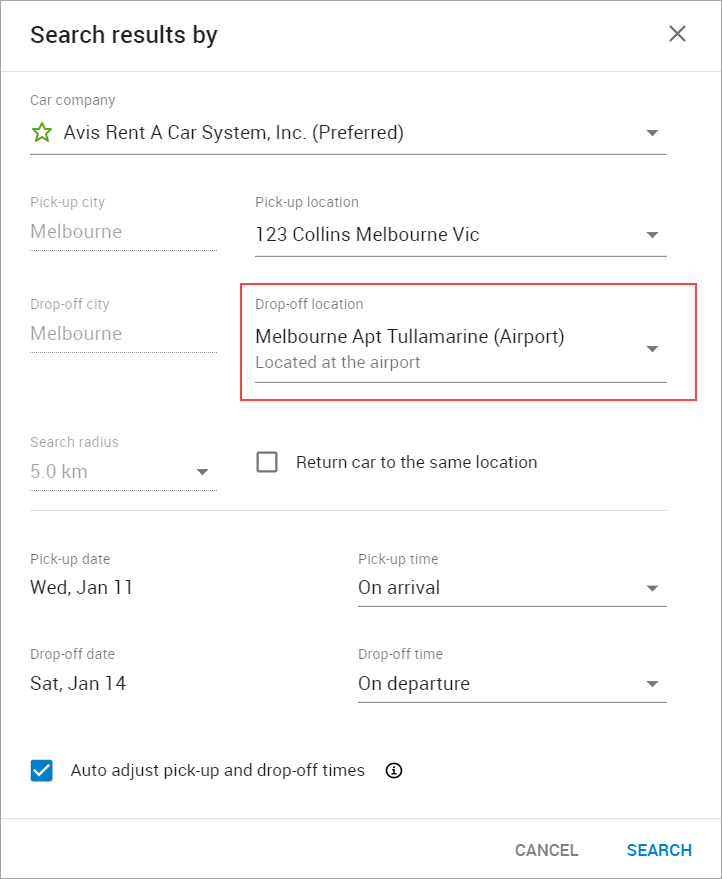
Task: Click the green preferred star icon
Action: tap(41, 133)
